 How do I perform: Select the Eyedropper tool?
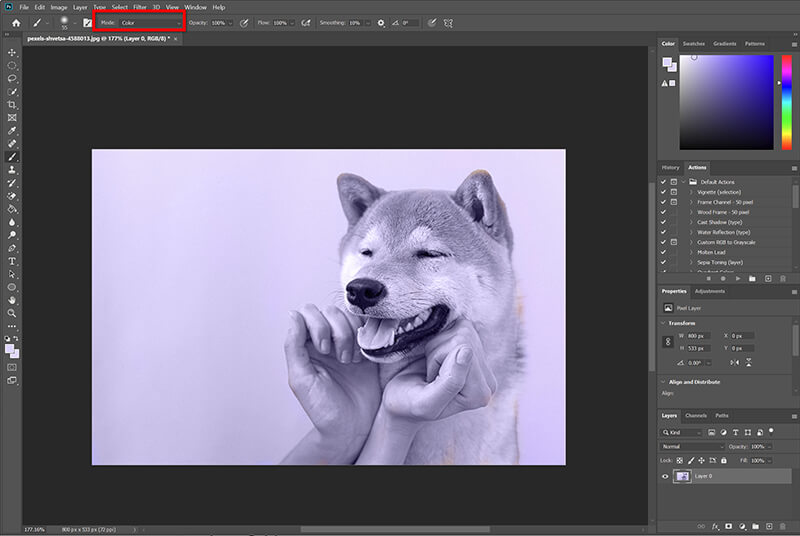(12, 131)
